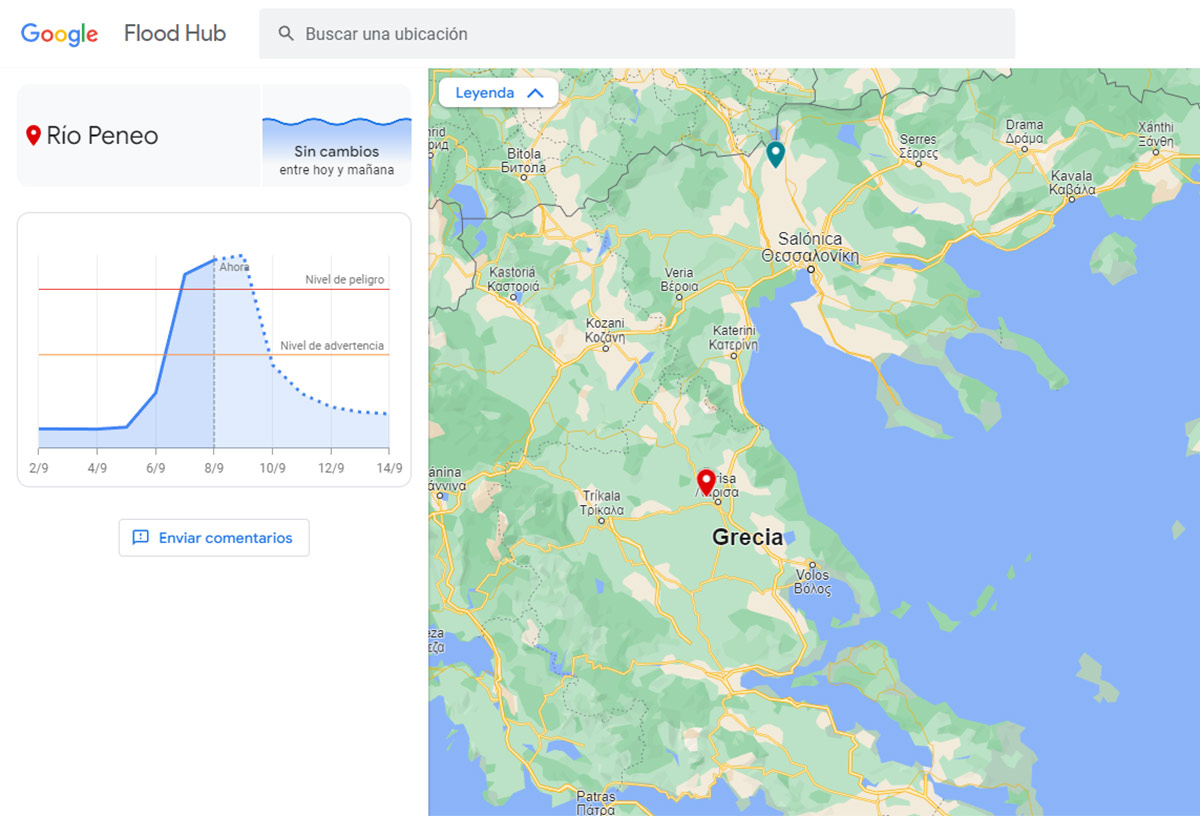Click the teal gauge pin north of Salónica
This screenshot has width=1200, height=816.
(775, 154)
